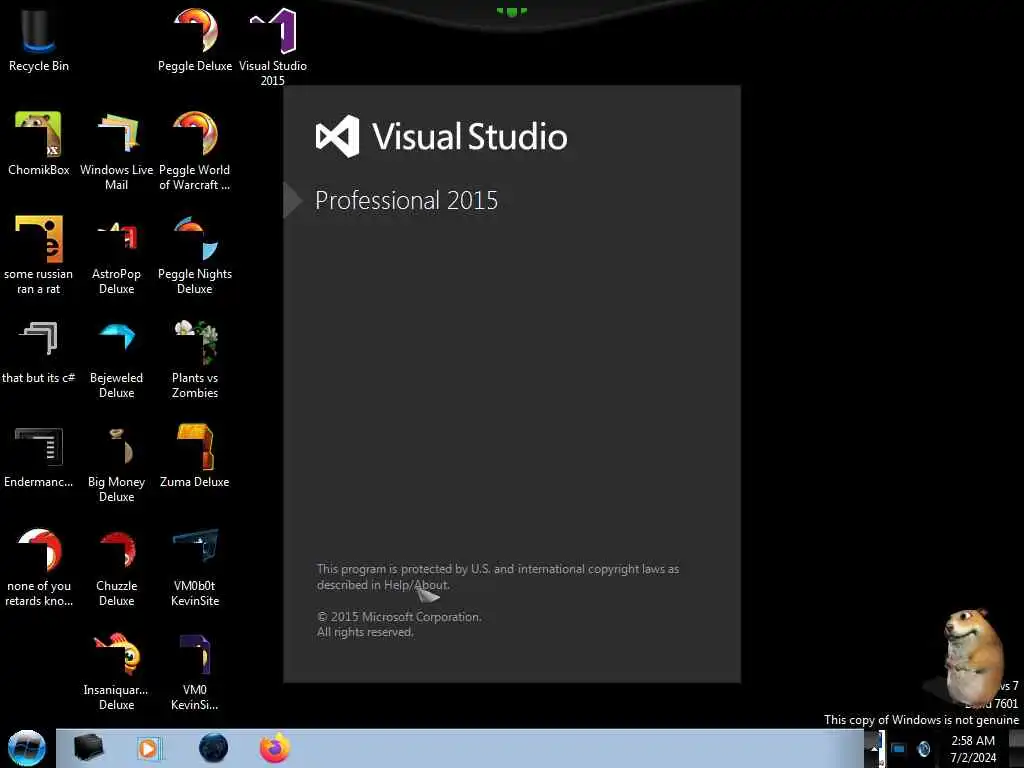This screenshot has height=768, width=1024.
Task: Launch Zuma Deluxe shortcut
Action: (195, 457)
